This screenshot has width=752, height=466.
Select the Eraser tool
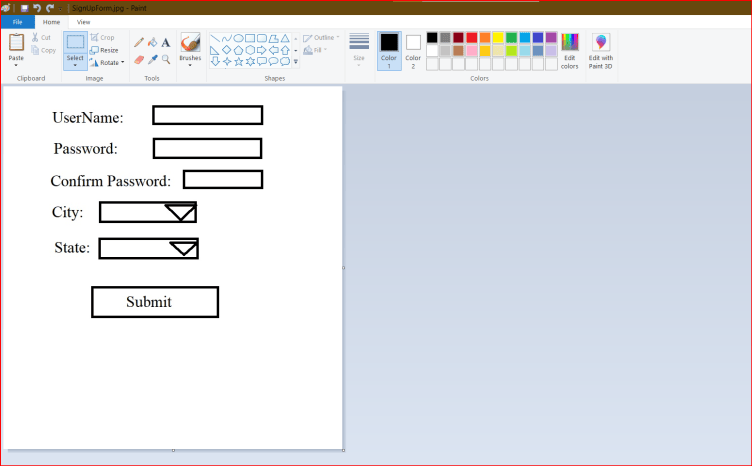[139, 59]
